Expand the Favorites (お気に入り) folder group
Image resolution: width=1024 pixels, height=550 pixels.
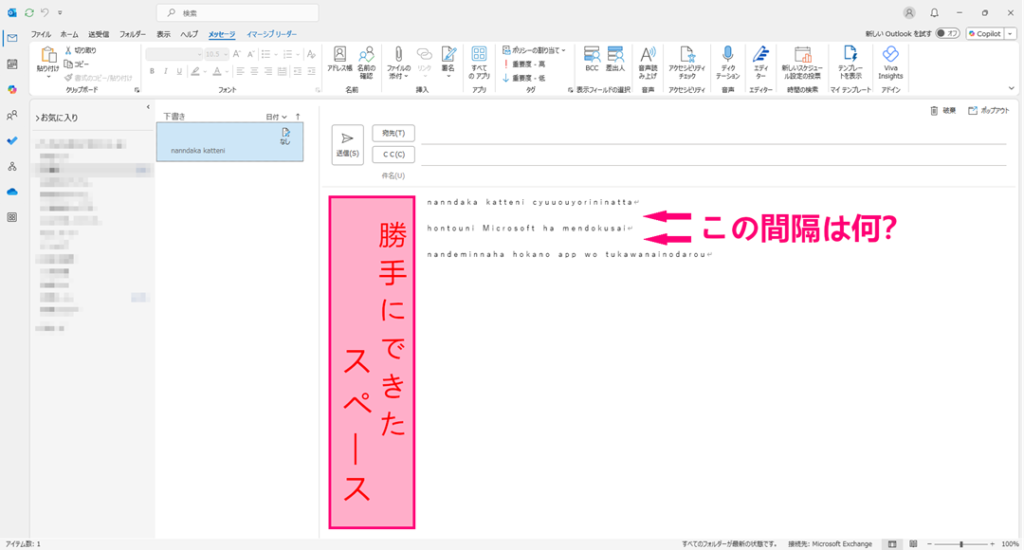38,118
